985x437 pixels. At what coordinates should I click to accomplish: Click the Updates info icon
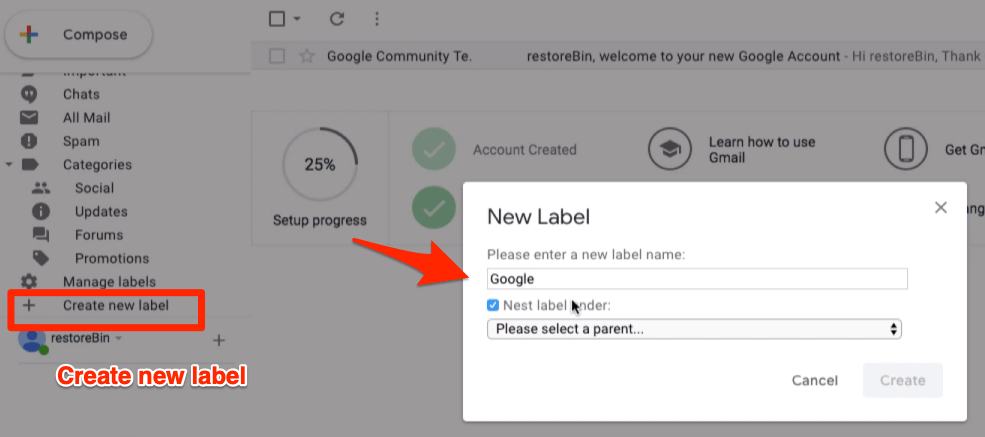point(41,212)
